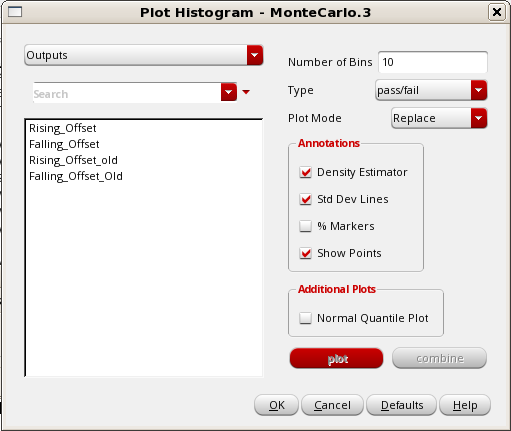Click the Search input field

click(127, 93)
